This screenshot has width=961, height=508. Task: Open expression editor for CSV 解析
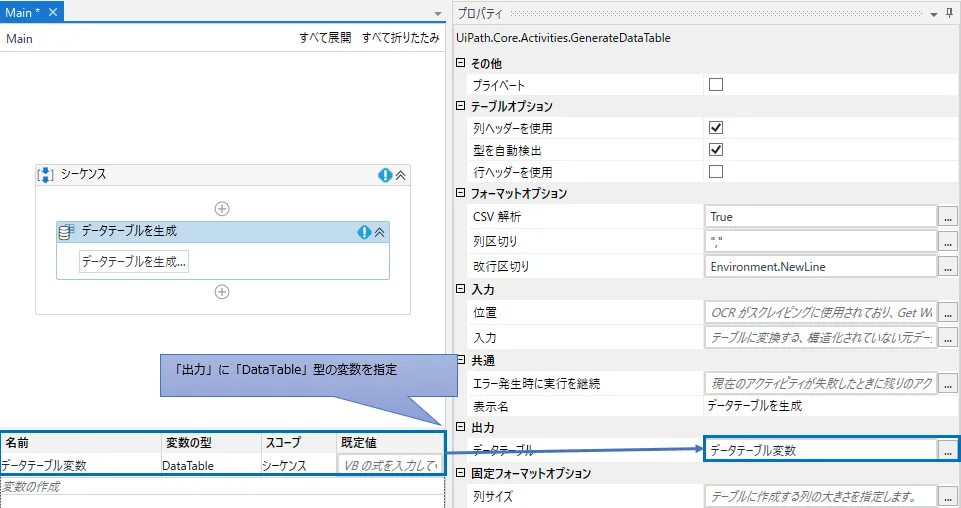pos(948,216)
